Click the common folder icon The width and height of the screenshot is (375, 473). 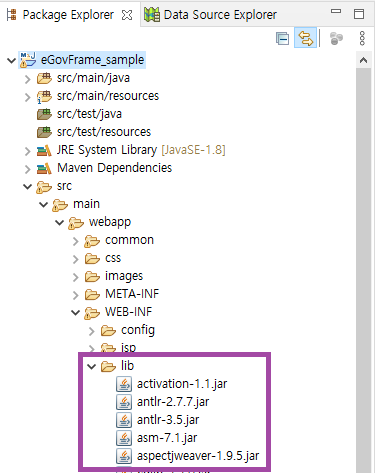tap(92, 241)
